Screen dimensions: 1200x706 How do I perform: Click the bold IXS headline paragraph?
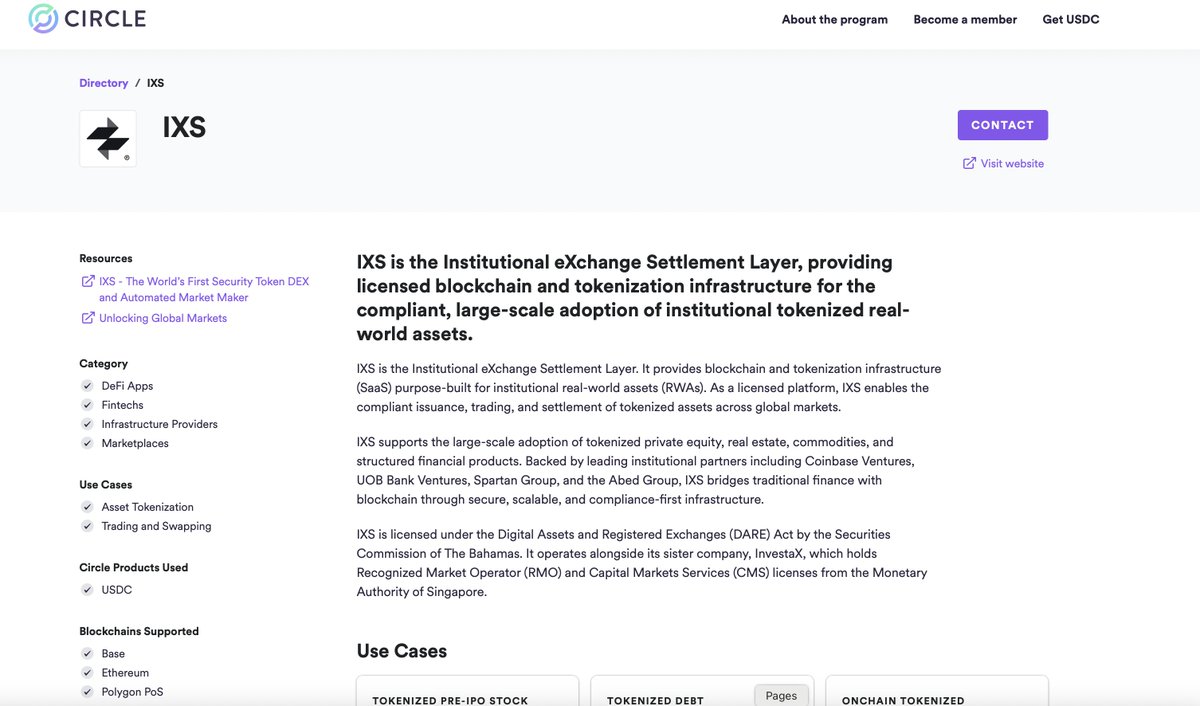(633, 298)
